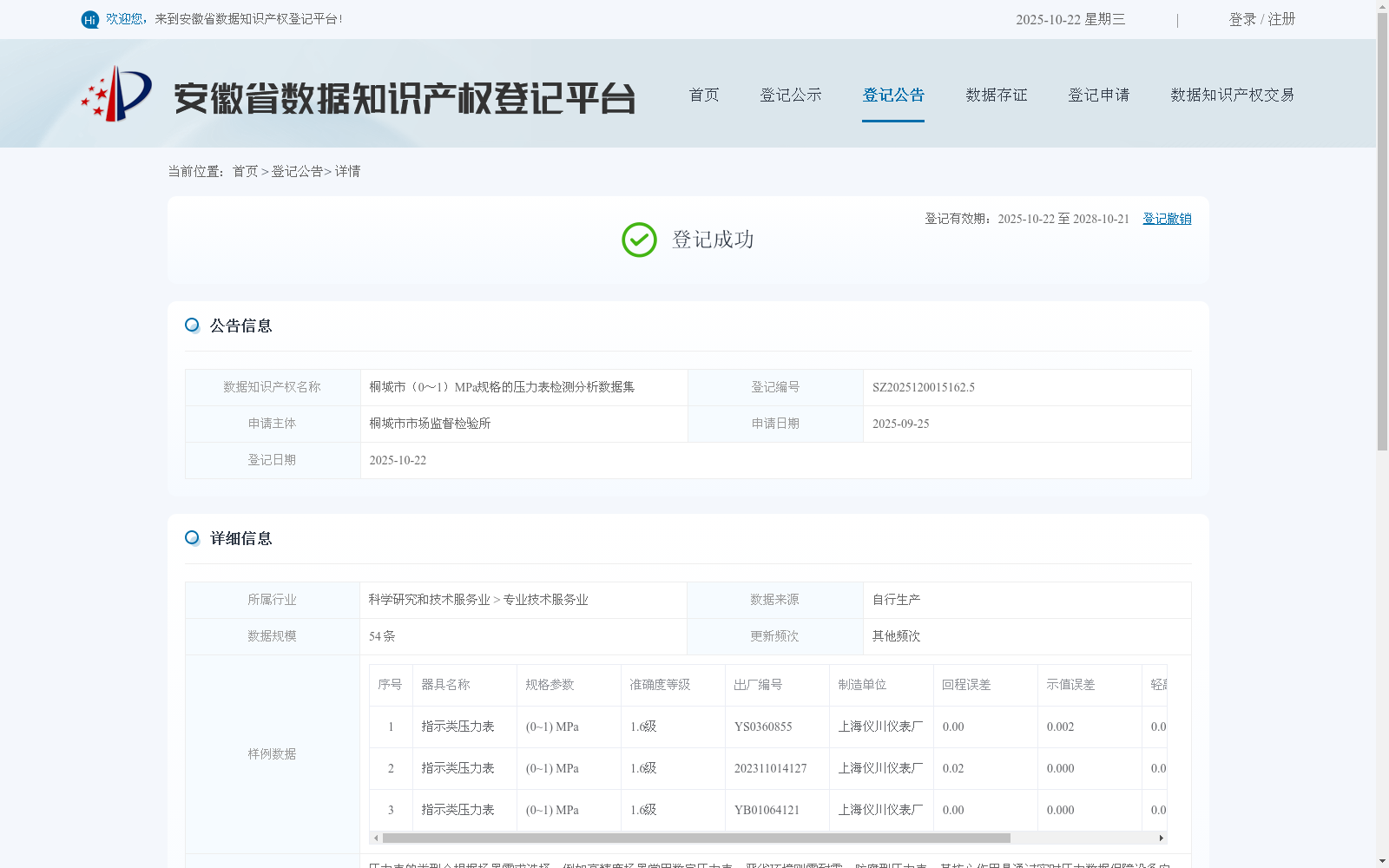Image resolution: width=1389 pixels, height=868 pixels.
Task: Click the platform logo emblem
Action: 116,94
